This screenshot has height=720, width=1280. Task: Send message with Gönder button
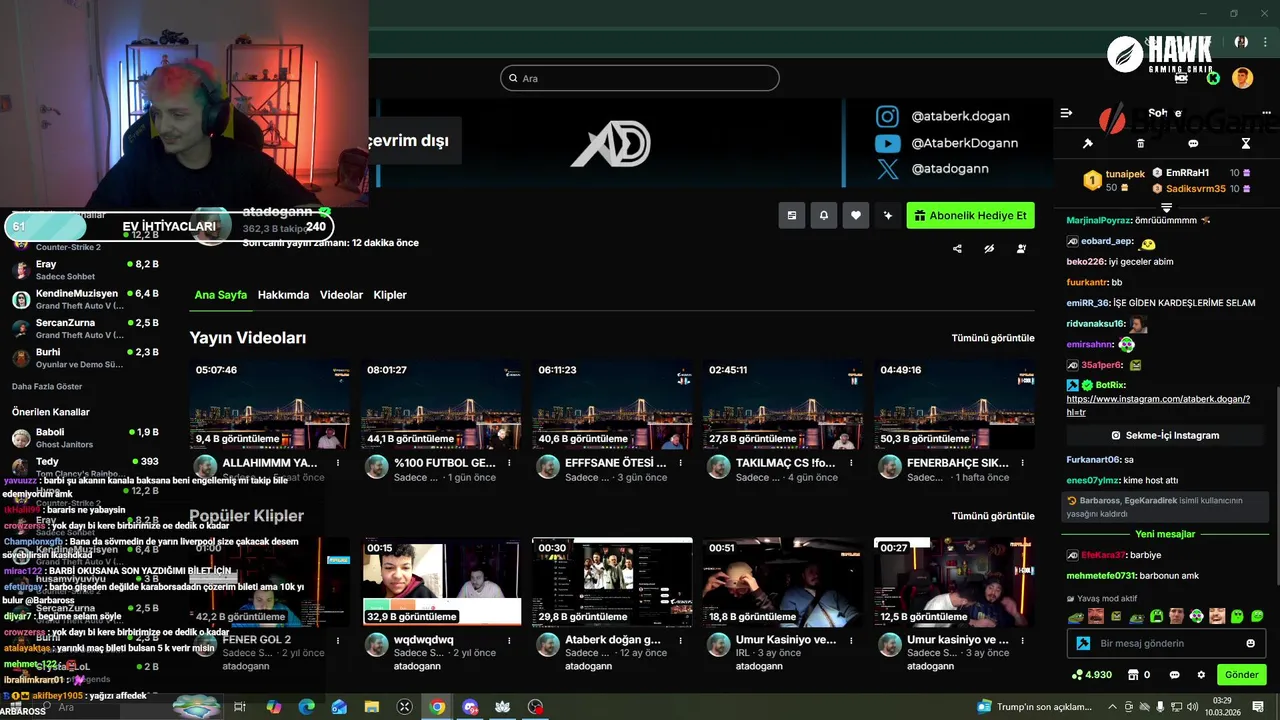pos(1241,675)
